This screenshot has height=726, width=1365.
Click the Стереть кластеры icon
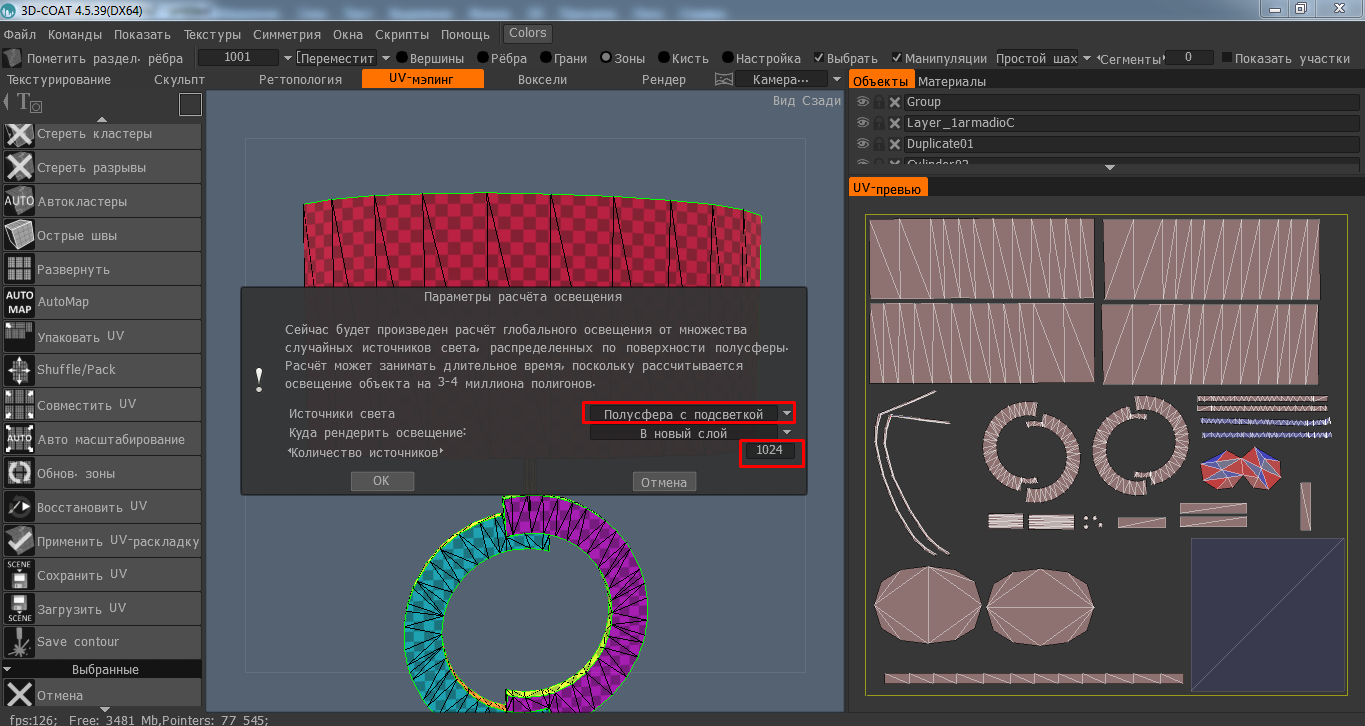pyautogui.click(x=19, y=134)
